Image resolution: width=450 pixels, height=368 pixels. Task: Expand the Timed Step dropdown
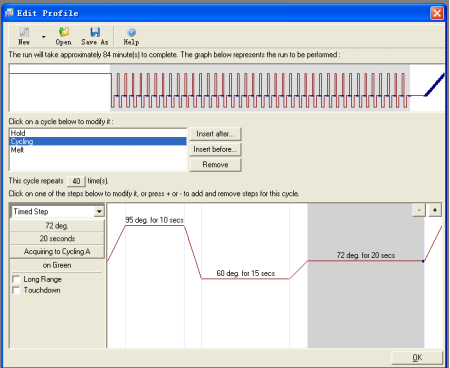[99, 212]
